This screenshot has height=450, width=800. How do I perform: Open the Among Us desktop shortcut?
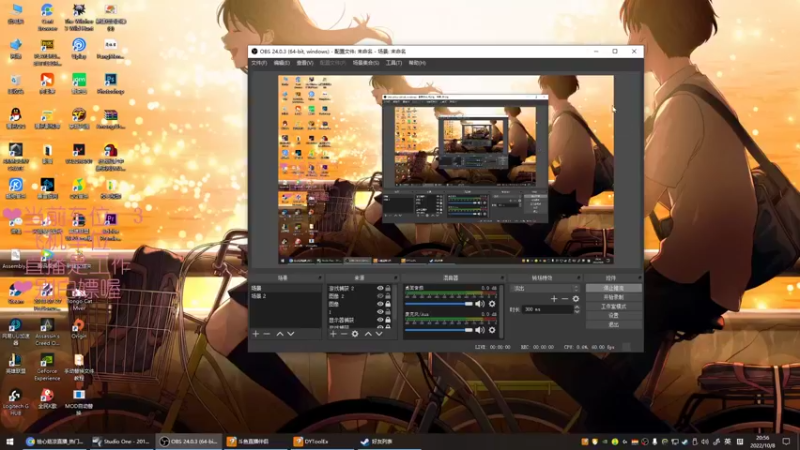click(111, 157)
